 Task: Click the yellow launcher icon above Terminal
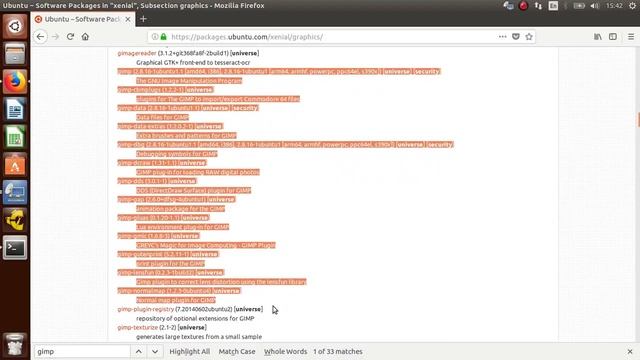[15, 220]
